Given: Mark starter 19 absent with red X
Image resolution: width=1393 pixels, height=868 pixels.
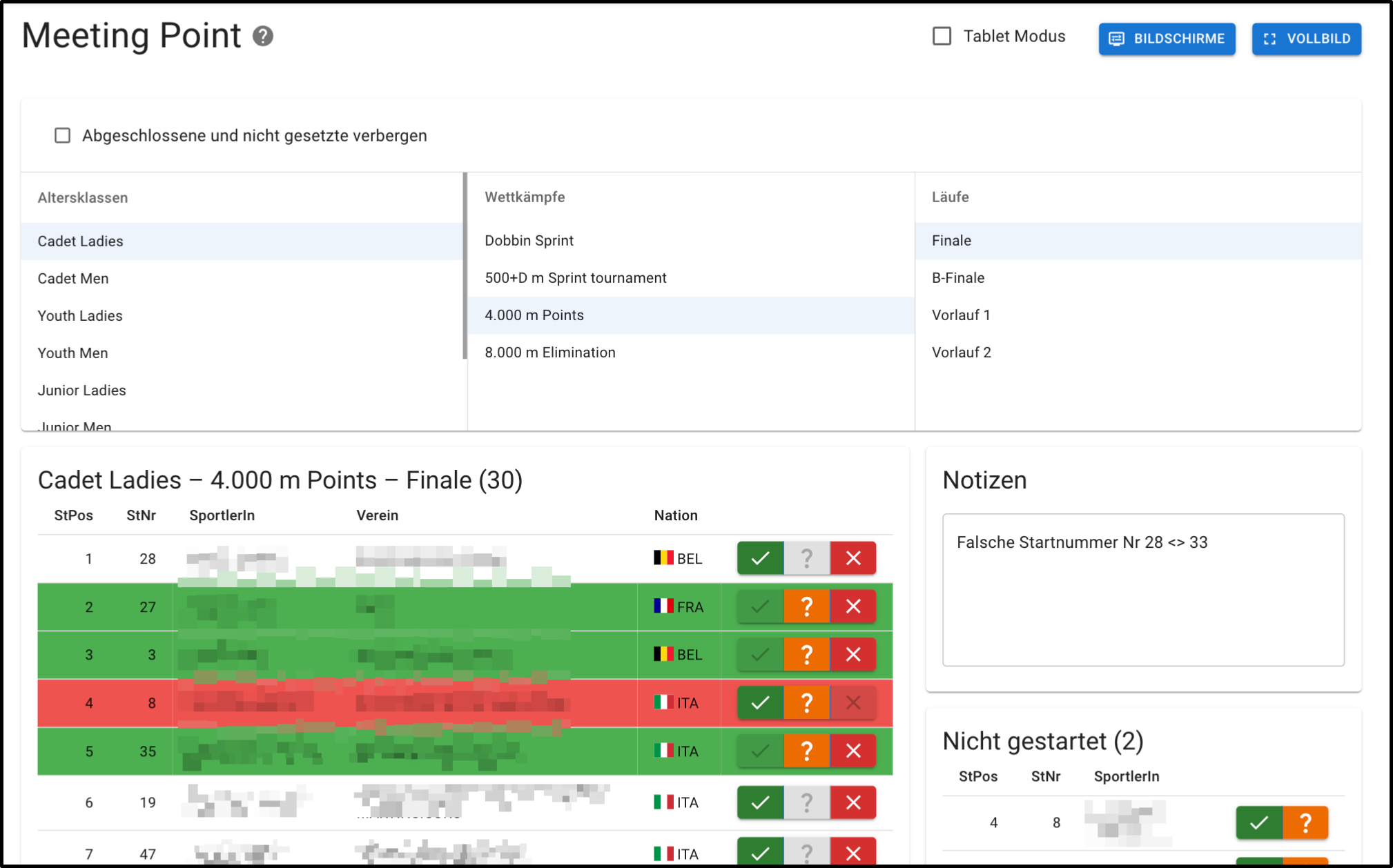Looking at the screenshot, I should pyautogui.click(x=853, y=802).
